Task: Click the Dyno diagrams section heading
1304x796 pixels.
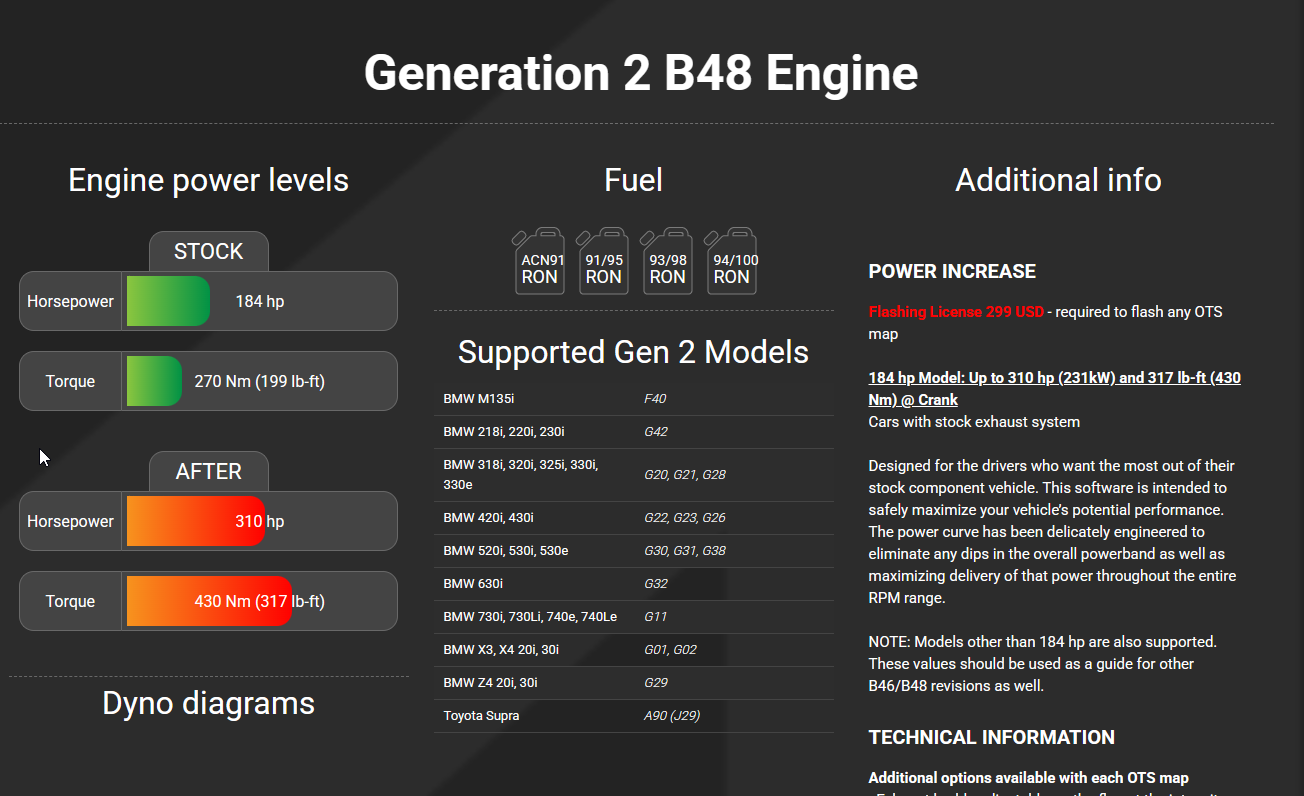Action: tap(209, 703)
